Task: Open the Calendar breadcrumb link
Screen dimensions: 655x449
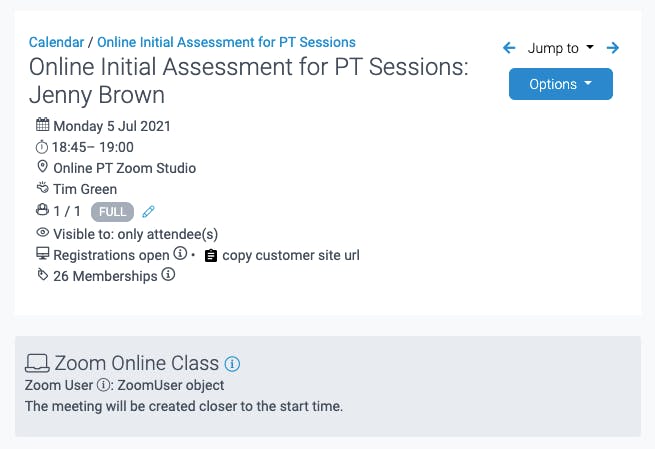Action: click(x=56, y=42)
